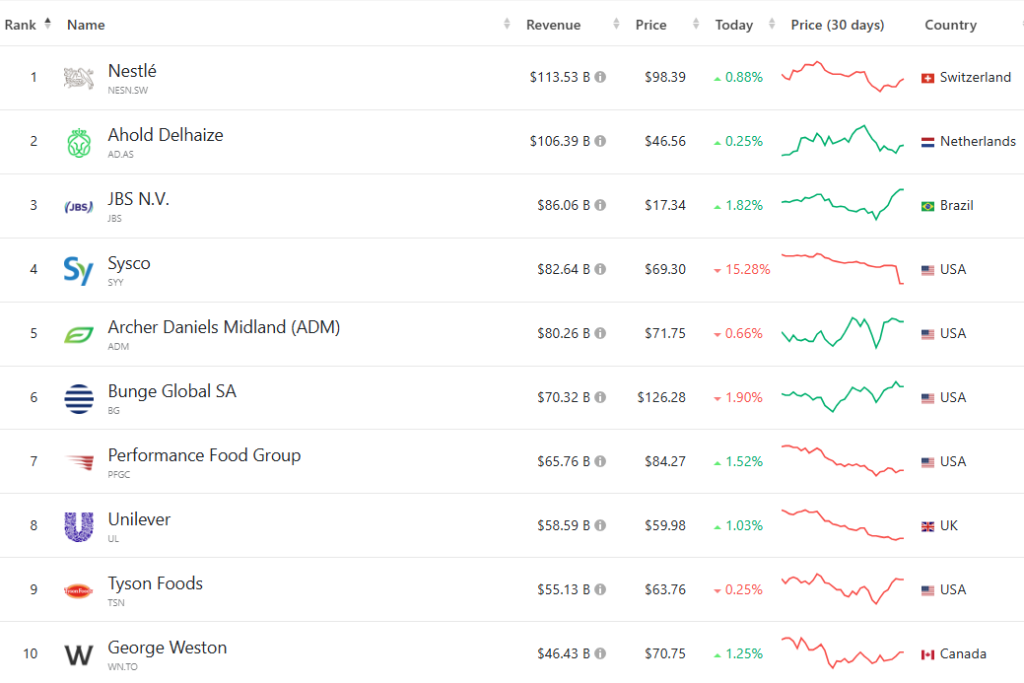Open the Performance Food Group link
1024x683 pixels.
pos(204,455)
